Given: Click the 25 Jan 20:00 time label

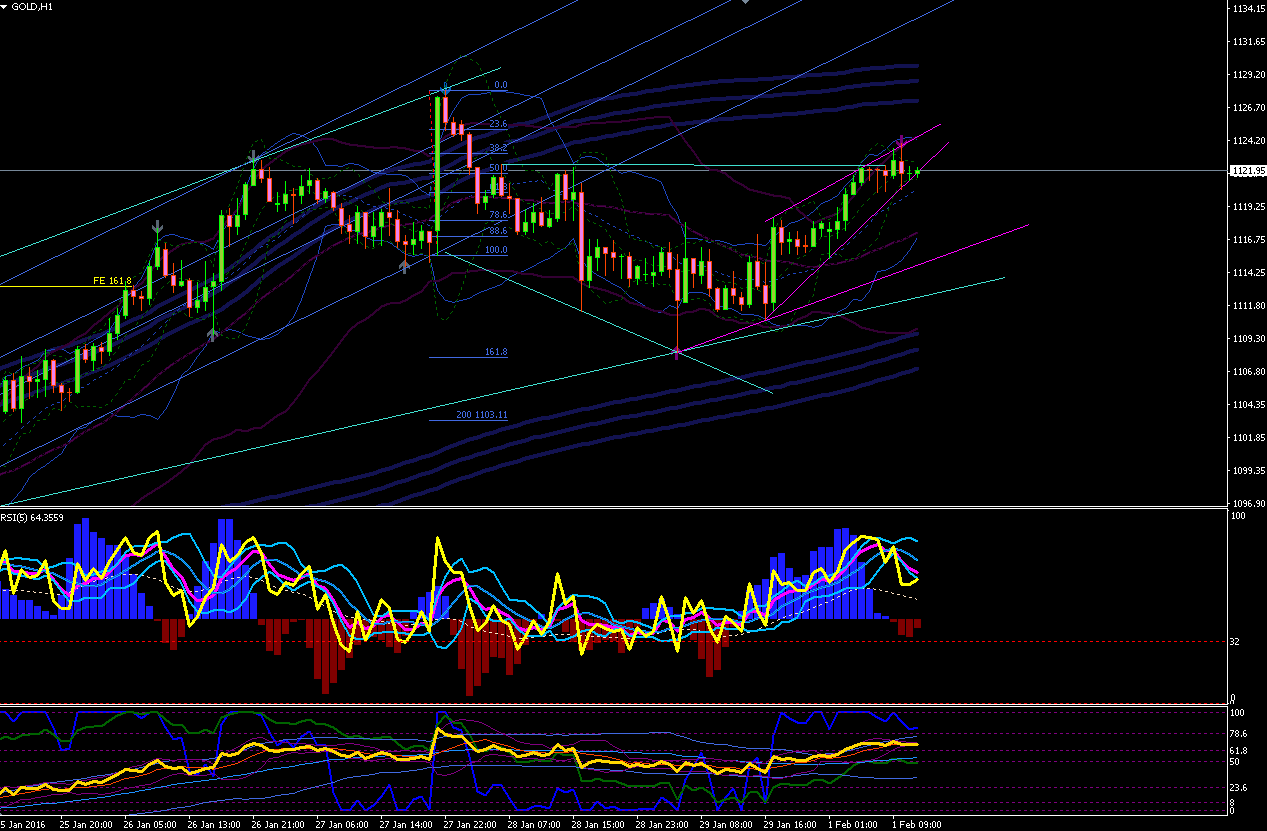Looking at the screenshot, I should tap(86, 825).
